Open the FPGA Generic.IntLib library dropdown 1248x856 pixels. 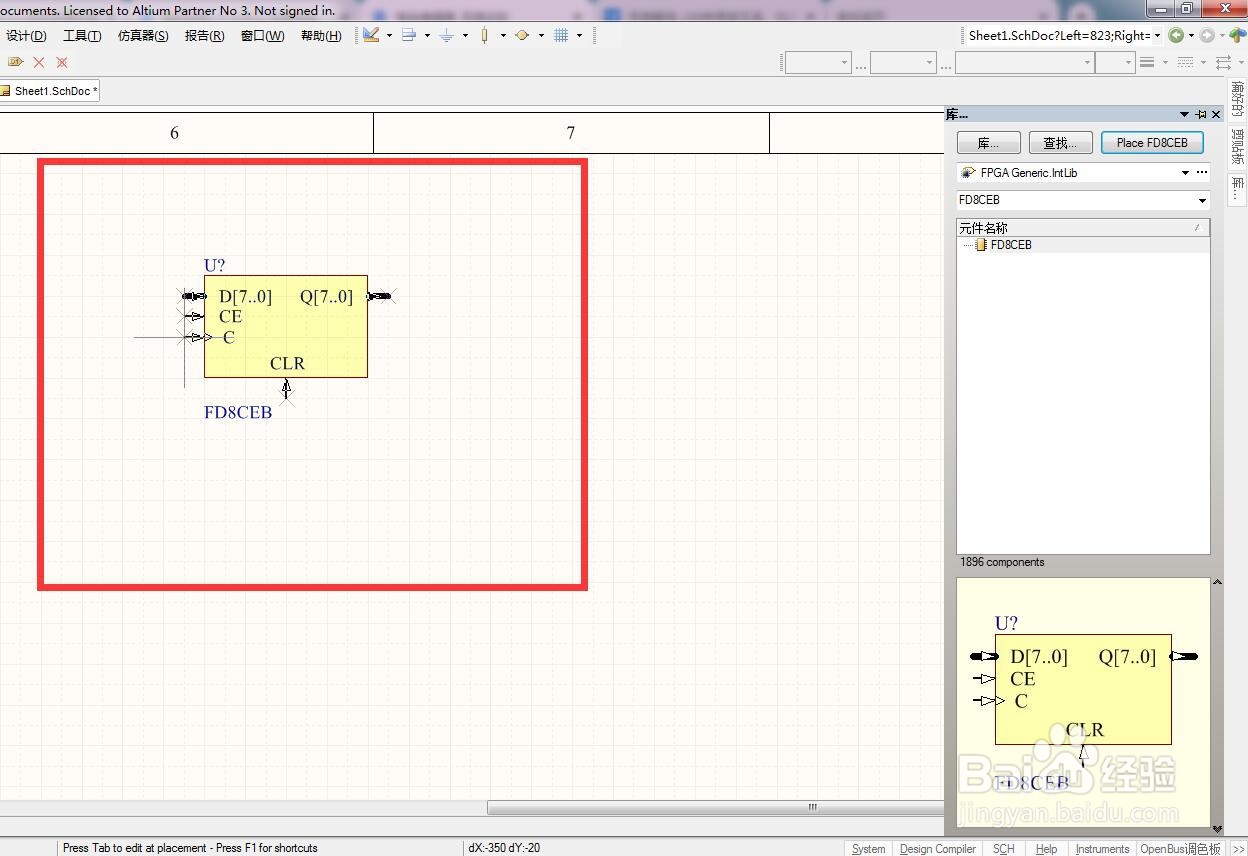tap(1185, 173)
